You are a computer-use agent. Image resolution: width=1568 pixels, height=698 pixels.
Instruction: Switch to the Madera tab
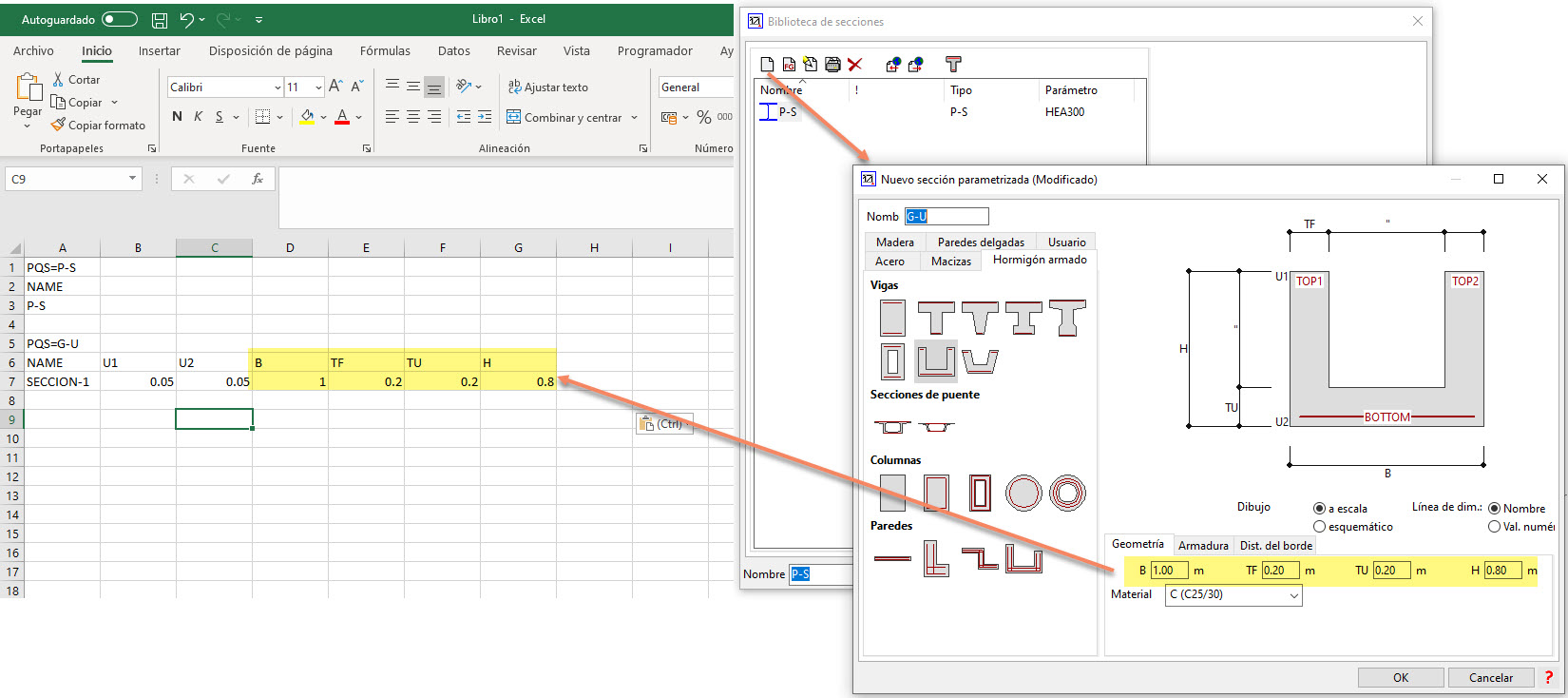coord(894,242)
